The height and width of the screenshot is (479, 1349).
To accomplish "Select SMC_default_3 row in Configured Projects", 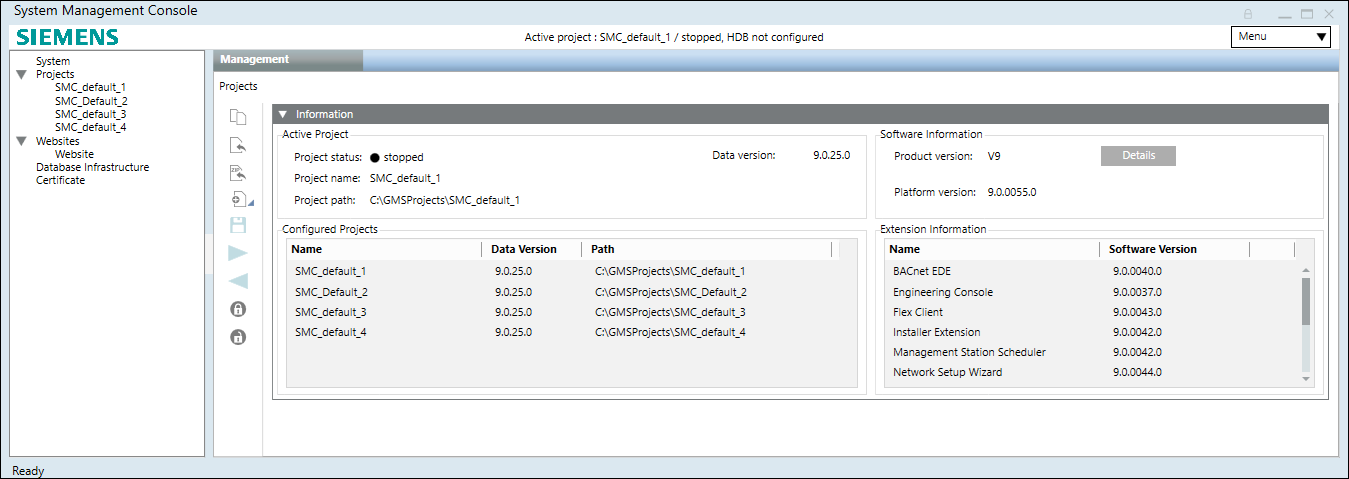I will point(572,312).
